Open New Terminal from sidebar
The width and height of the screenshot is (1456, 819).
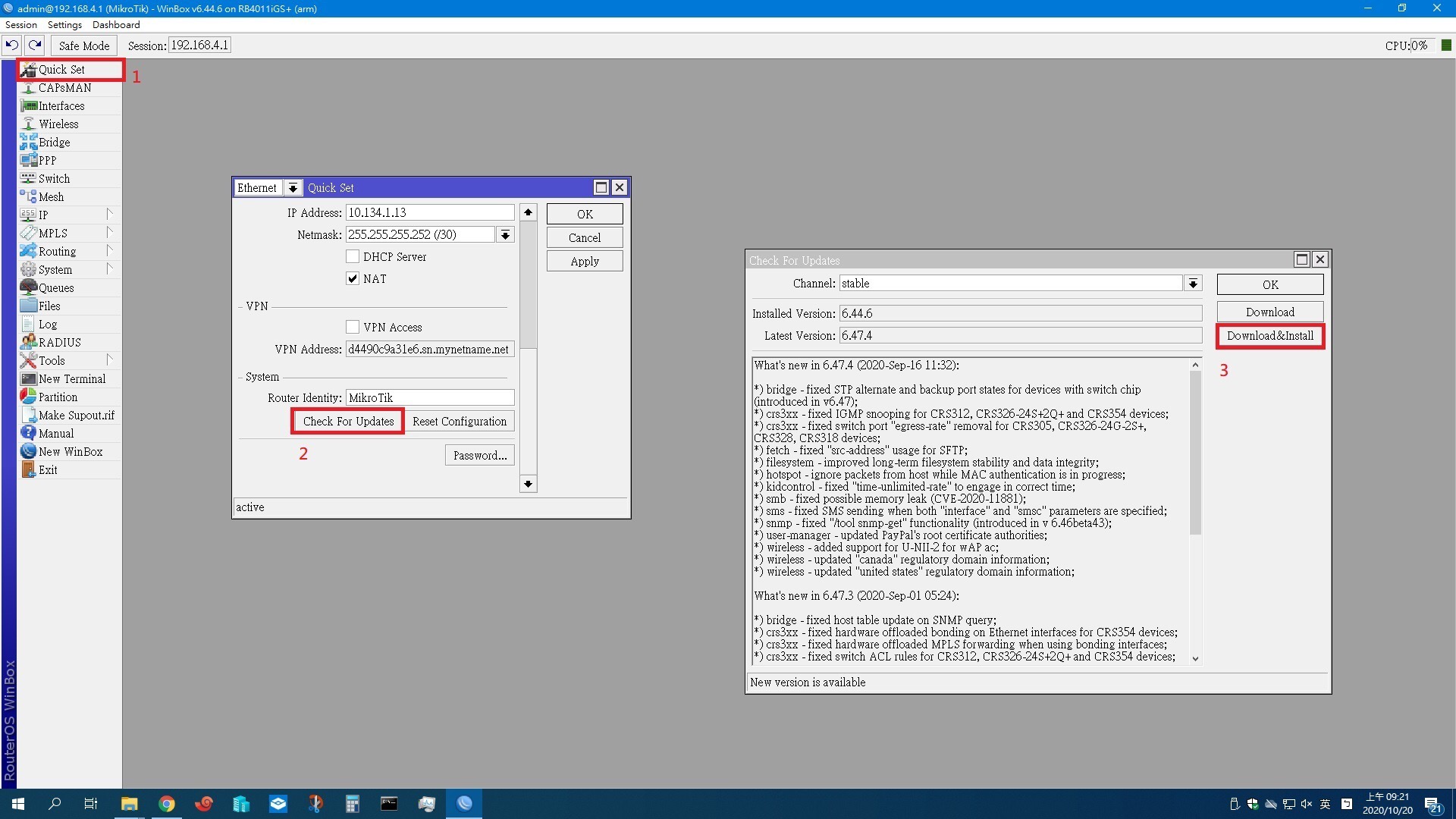71,378
